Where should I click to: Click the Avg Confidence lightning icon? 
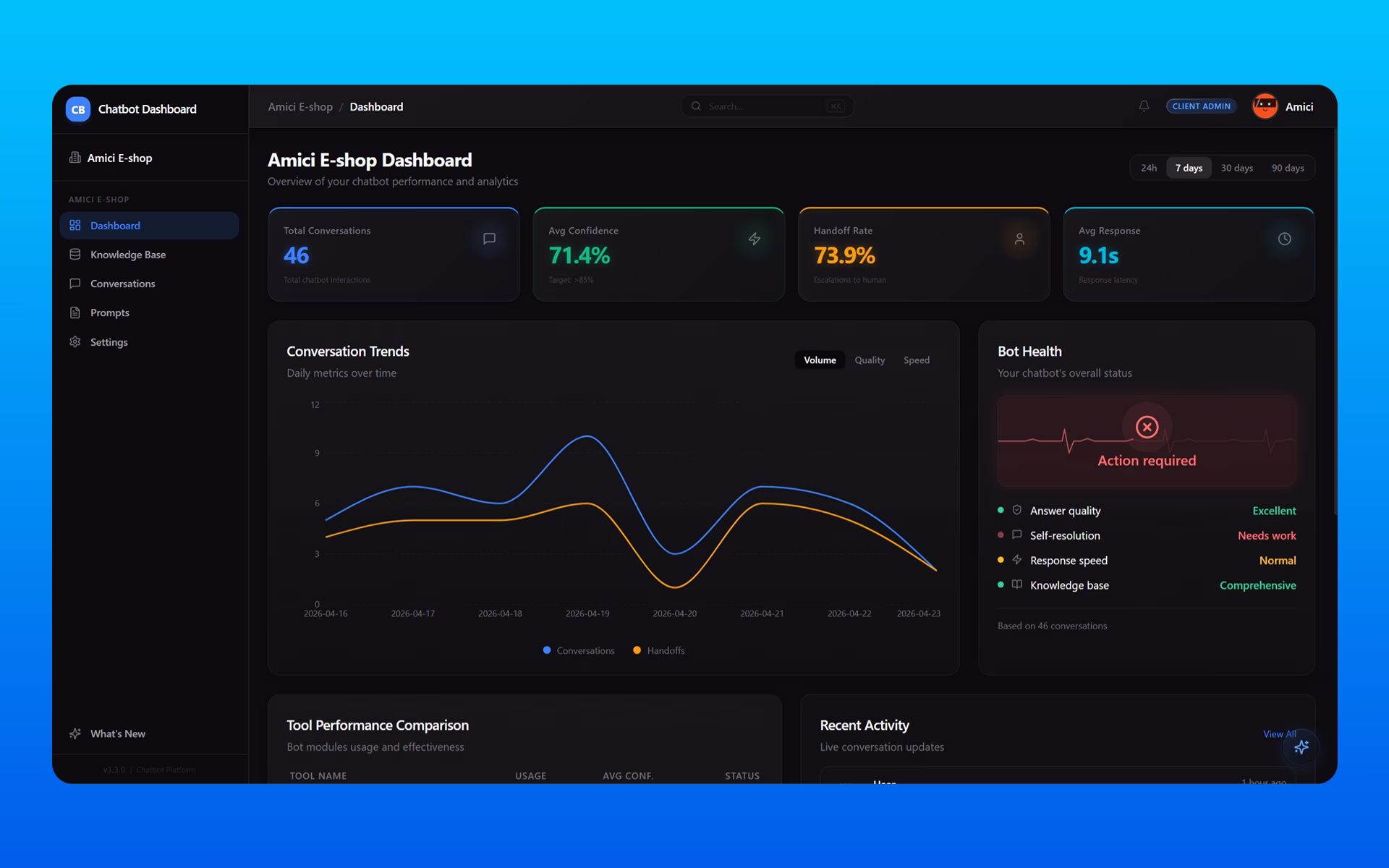pos(755,239)
